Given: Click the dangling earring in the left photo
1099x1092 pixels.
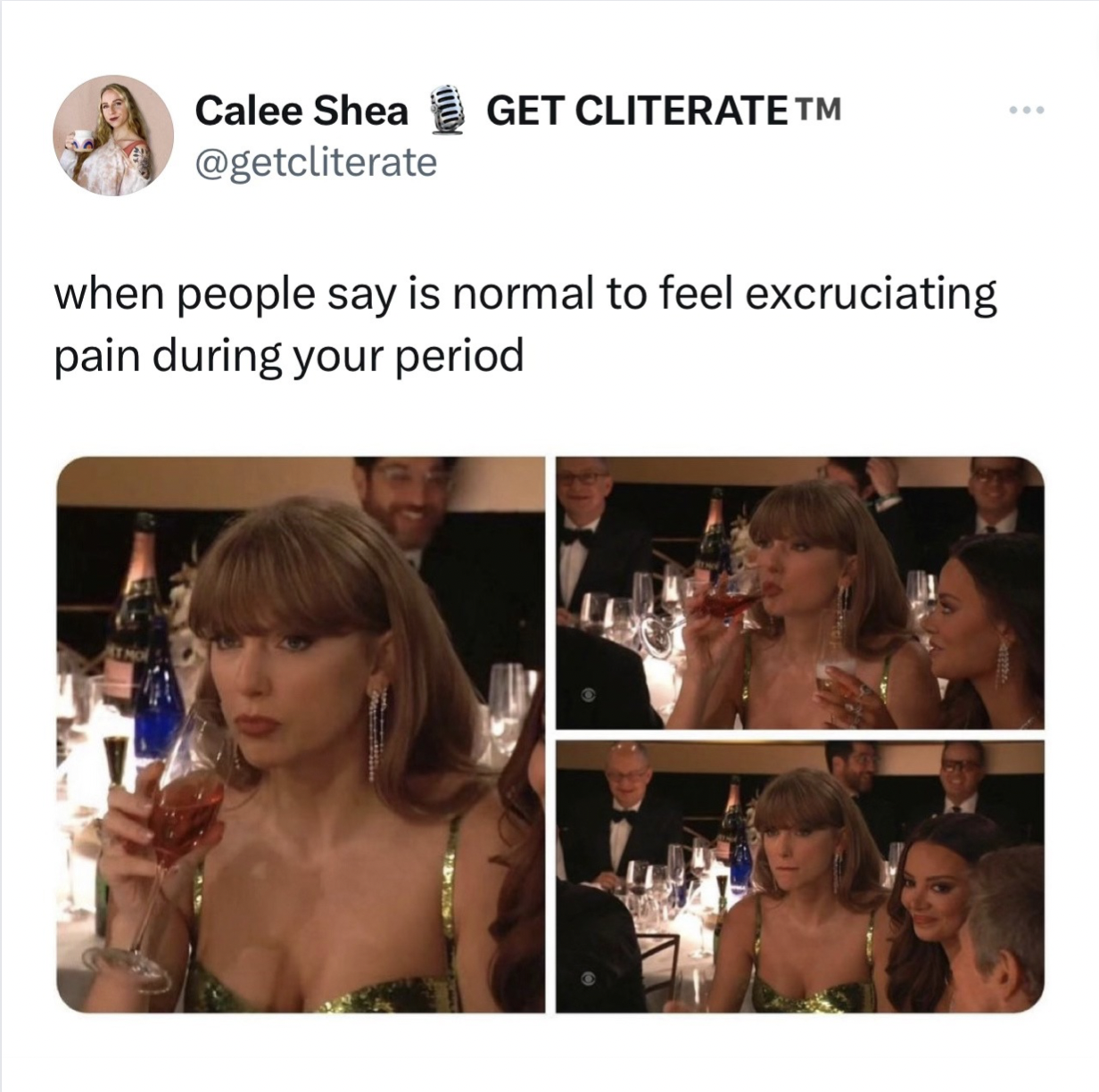Looking at the screenshot, I should tap(378, 733).
